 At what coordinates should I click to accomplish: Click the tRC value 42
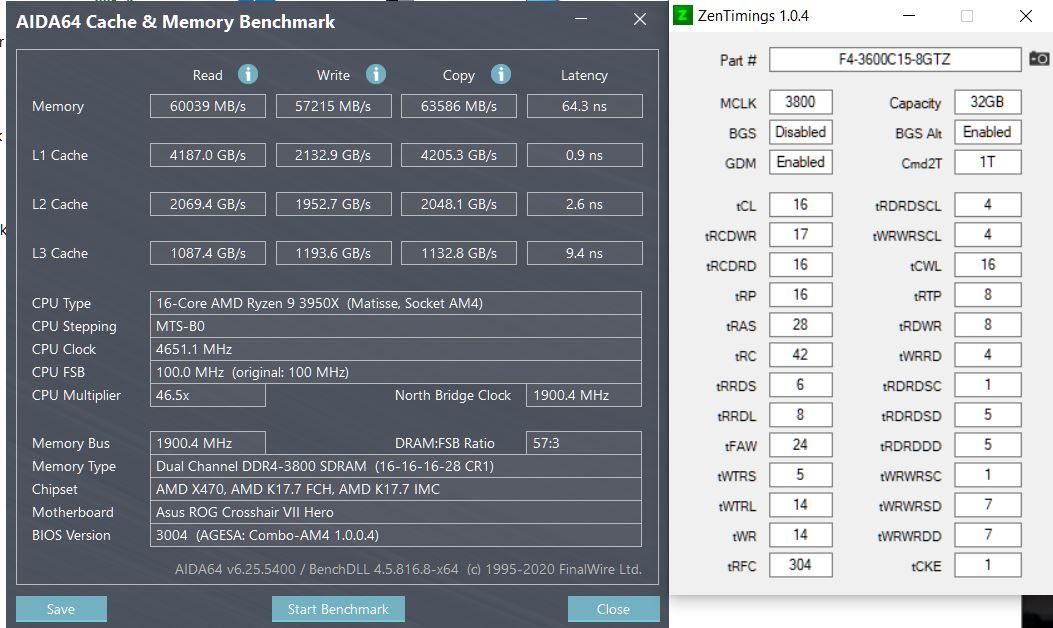[x=800, y=355]
